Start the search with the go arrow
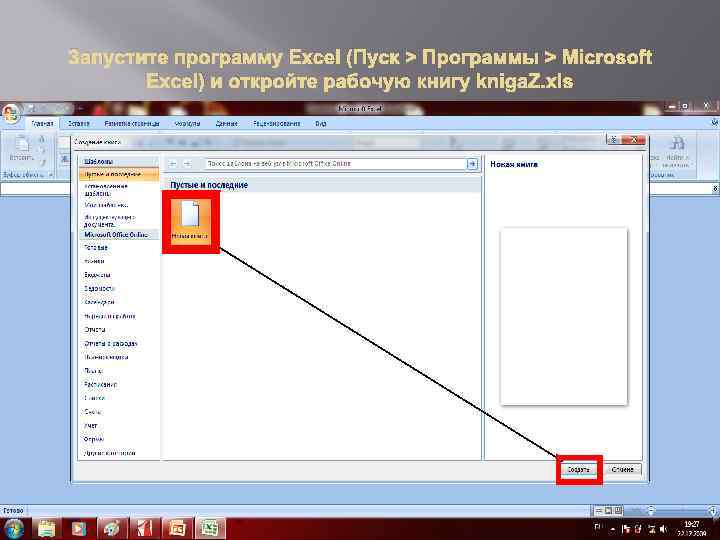Screen dimensions: 720x540 pyautogui.click(x=472, y=163)
